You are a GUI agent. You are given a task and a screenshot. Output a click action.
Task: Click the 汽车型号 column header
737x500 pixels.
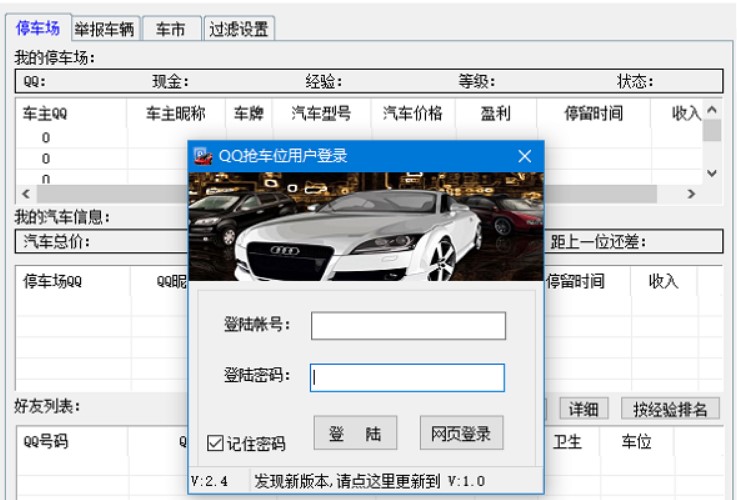321,113
